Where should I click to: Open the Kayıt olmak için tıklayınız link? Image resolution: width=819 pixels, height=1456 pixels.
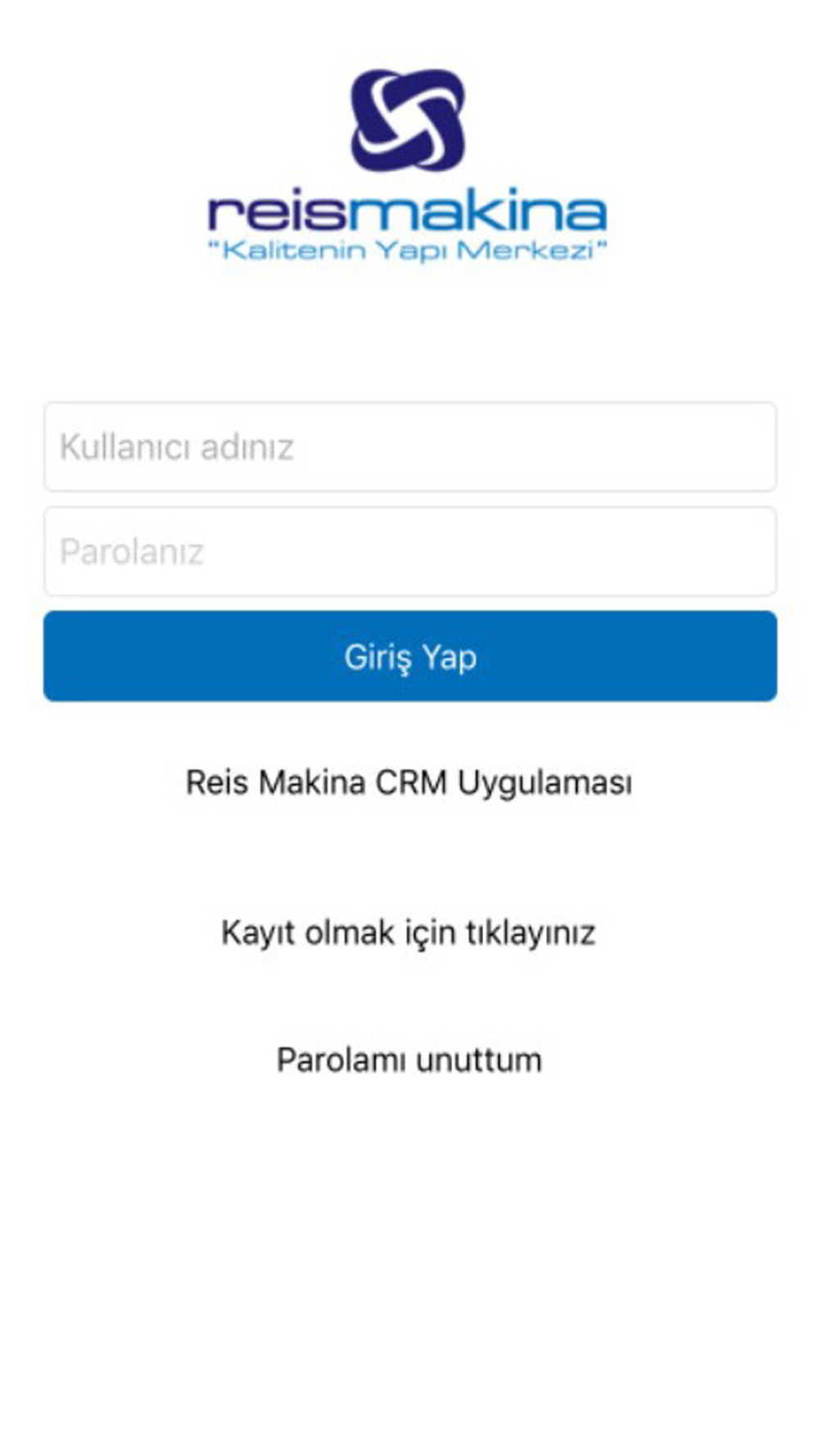pos(408,933)
